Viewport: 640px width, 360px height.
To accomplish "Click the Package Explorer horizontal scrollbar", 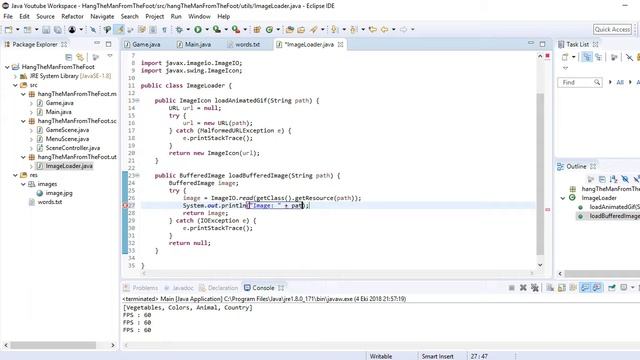I will 53,345.
